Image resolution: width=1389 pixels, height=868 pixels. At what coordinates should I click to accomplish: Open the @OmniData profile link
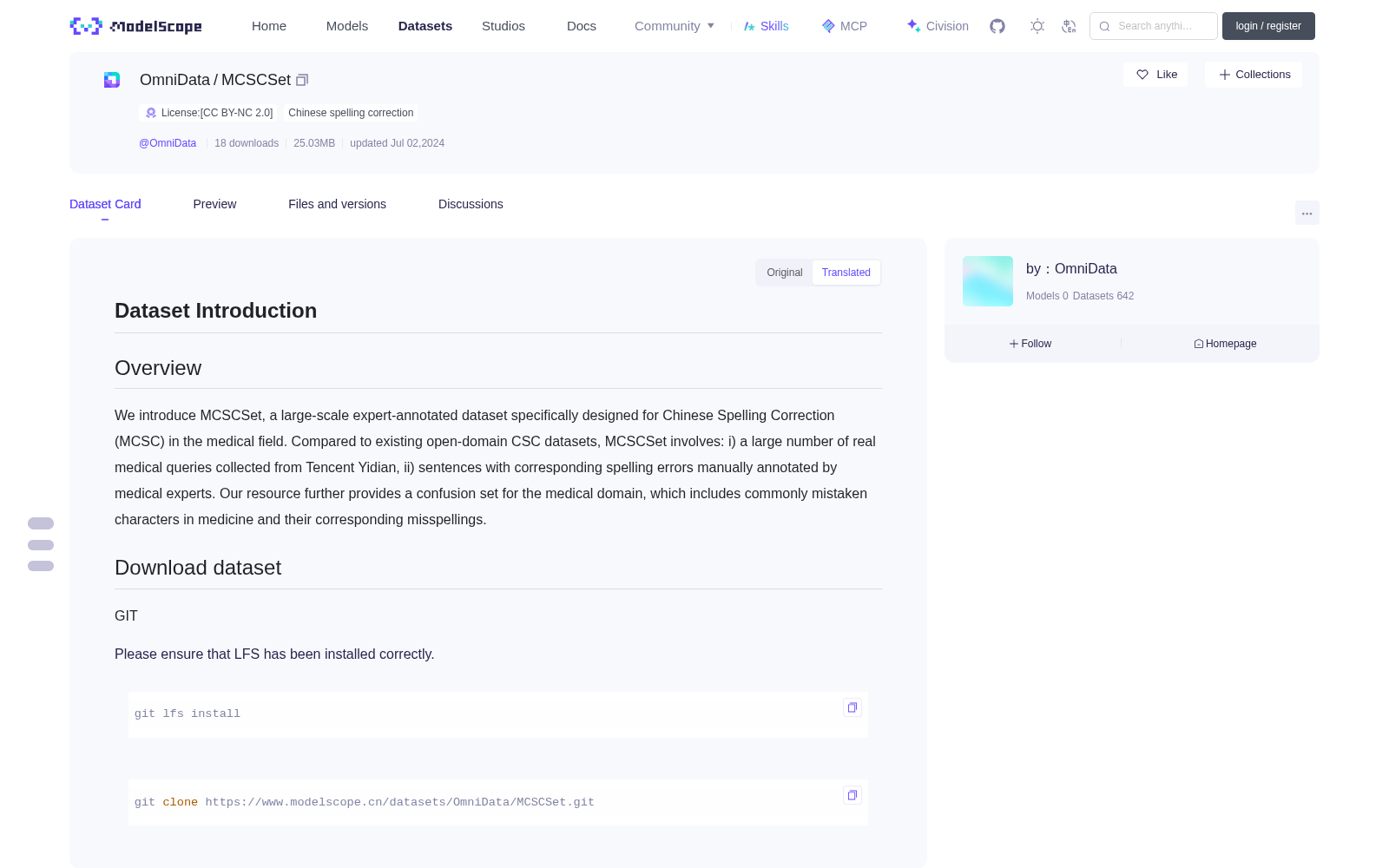pos(168,143)
